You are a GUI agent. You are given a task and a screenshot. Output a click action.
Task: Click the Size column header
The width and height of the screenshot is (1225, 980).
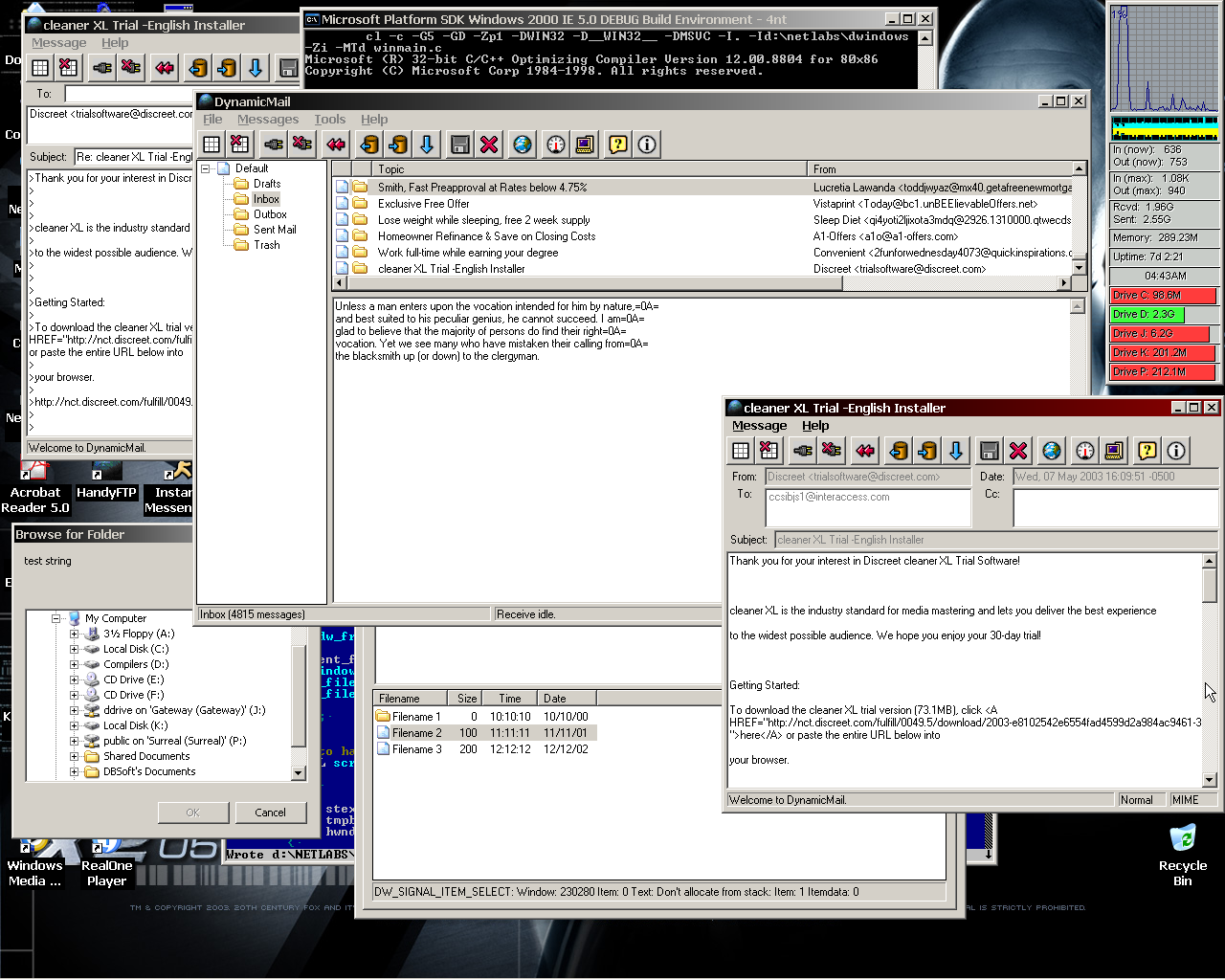point(466,699)
